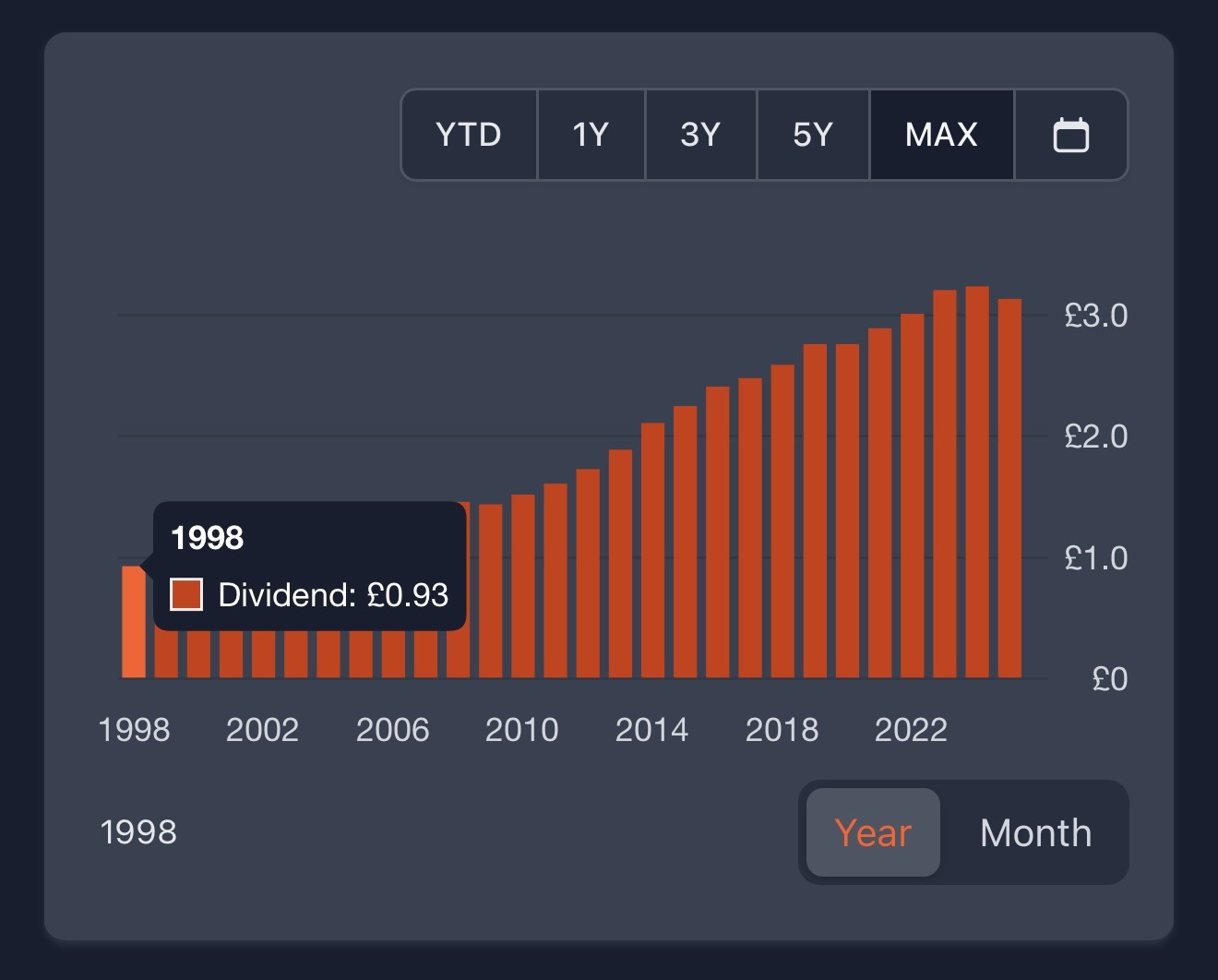Click the £3.0 y-axis label
Viewport: 1218px width, 980px height.
click(x=1095, y=316)
